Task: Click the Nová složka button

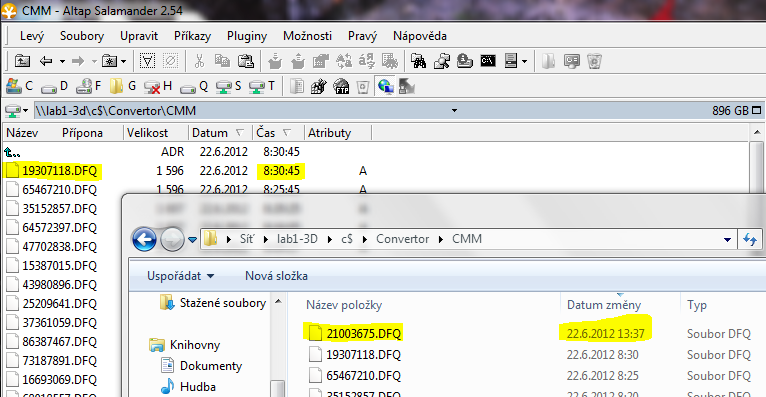Action: (277, 276)
